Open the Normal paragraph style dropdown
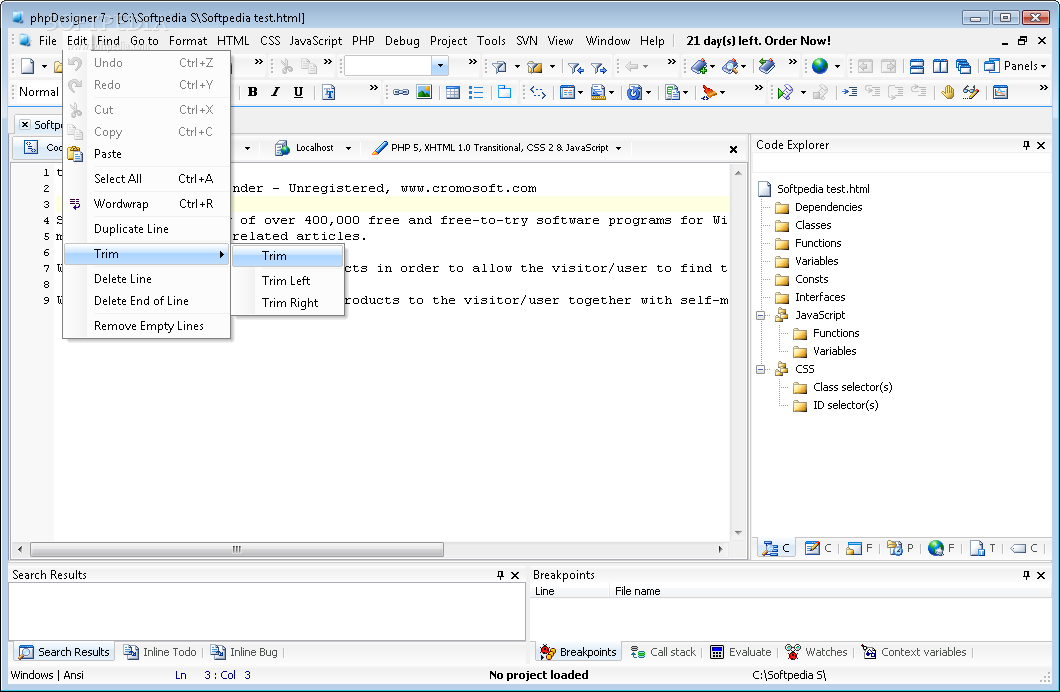This screenshot has width=1060, height=692. [x=39, y=92]
